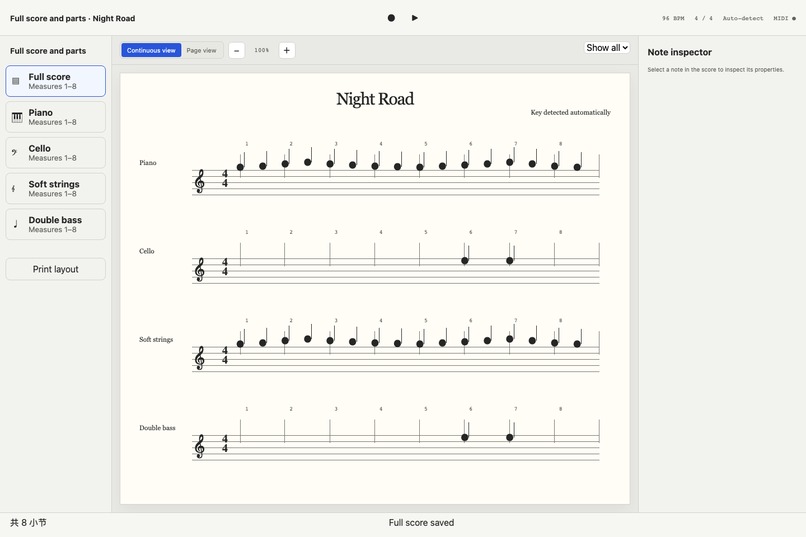806x537 pixels.
Task: Start playback with the play button
Action: point(414,18)
